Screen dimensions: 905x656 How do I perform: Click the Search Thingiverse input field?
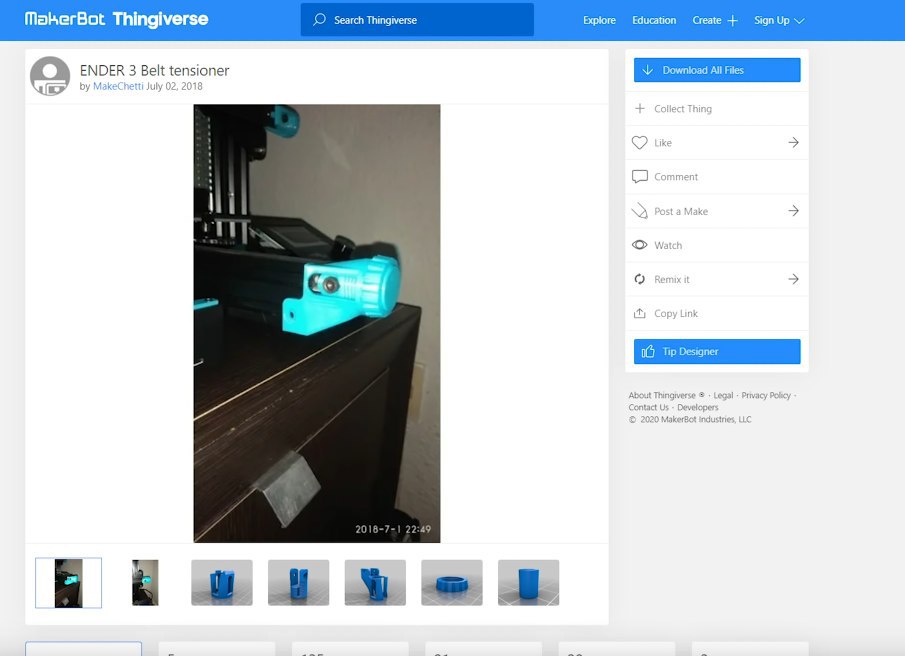point(417,20)
